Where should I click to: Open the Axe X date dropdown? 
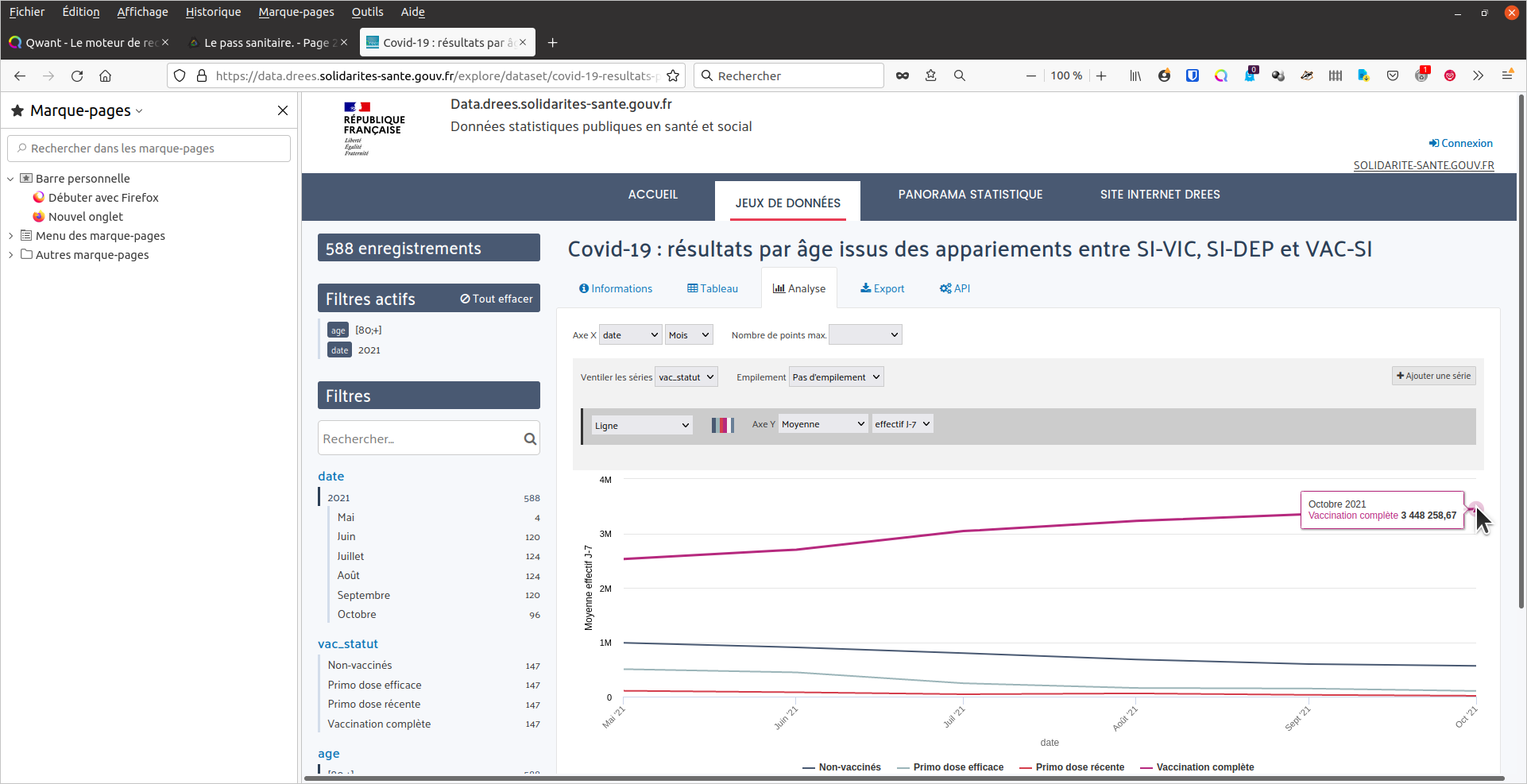coord(630,335)
